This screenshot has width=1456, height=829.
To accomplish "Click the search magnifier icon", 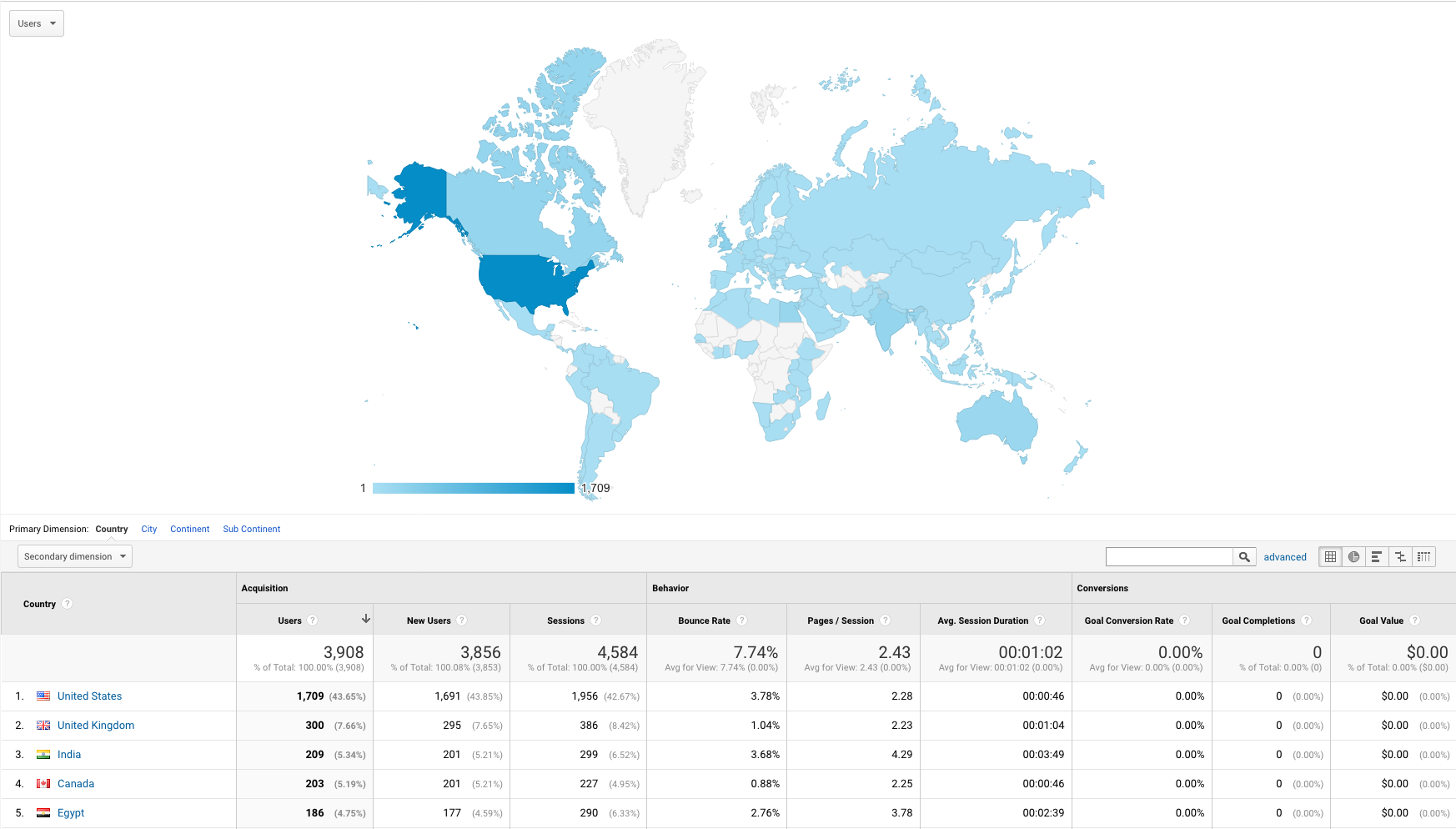I will click(x=1244, y=556).
